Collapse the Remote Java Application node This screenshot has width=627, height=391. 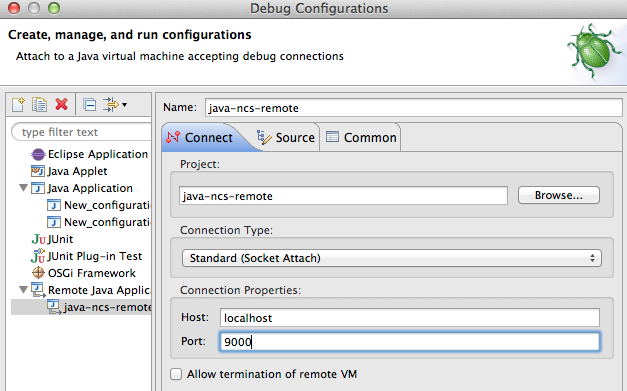(x=24, y=289)
